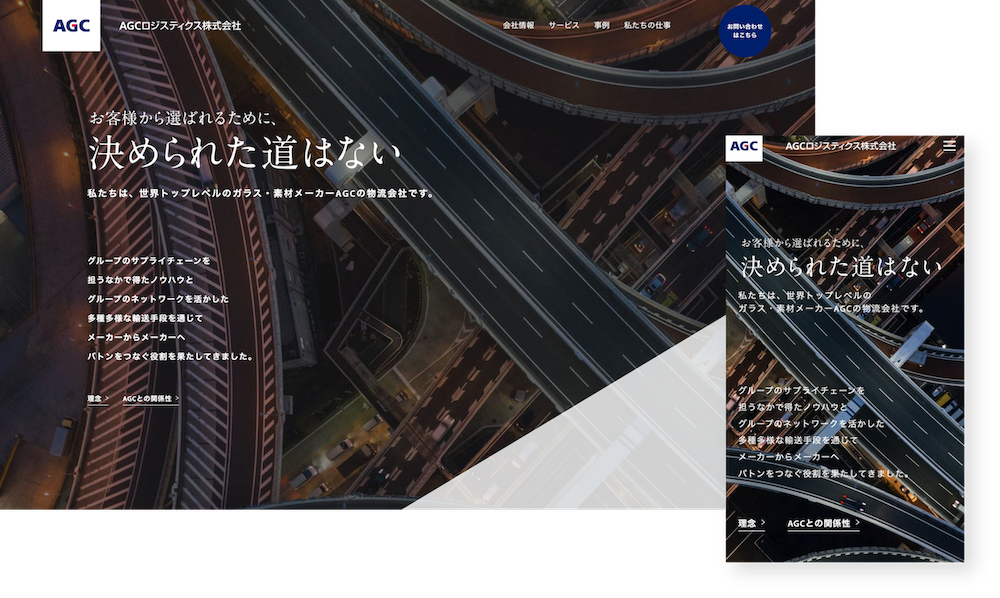Viewport: 1000px width, 598px height.
Task: Open the hamburger menu in mobile view
Action: tap(949, 146)
